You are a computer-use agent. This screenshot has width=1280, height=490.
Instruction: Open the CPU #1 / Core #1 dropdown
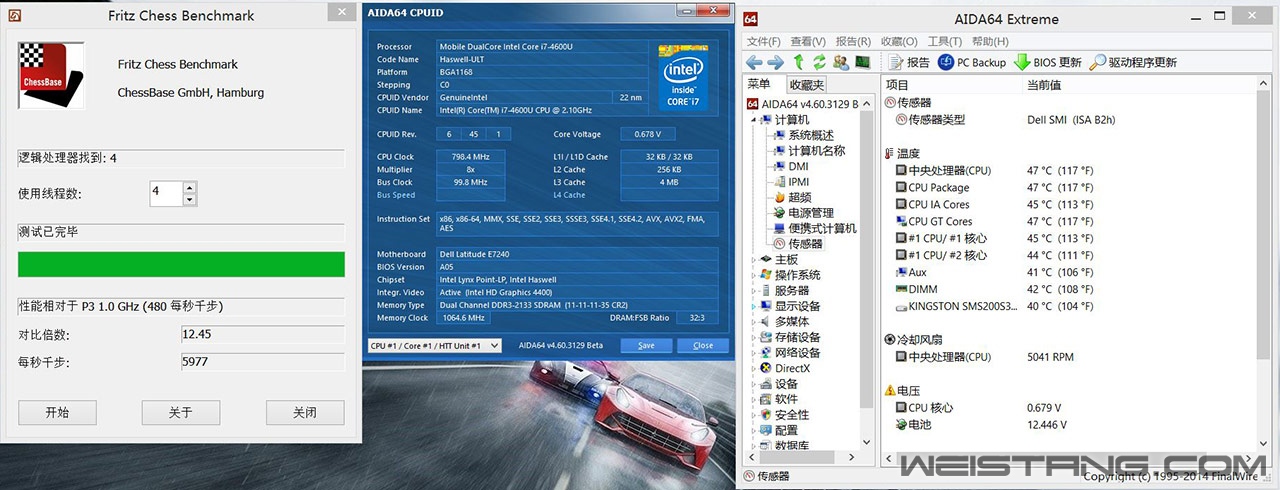(x=434, y=345)
